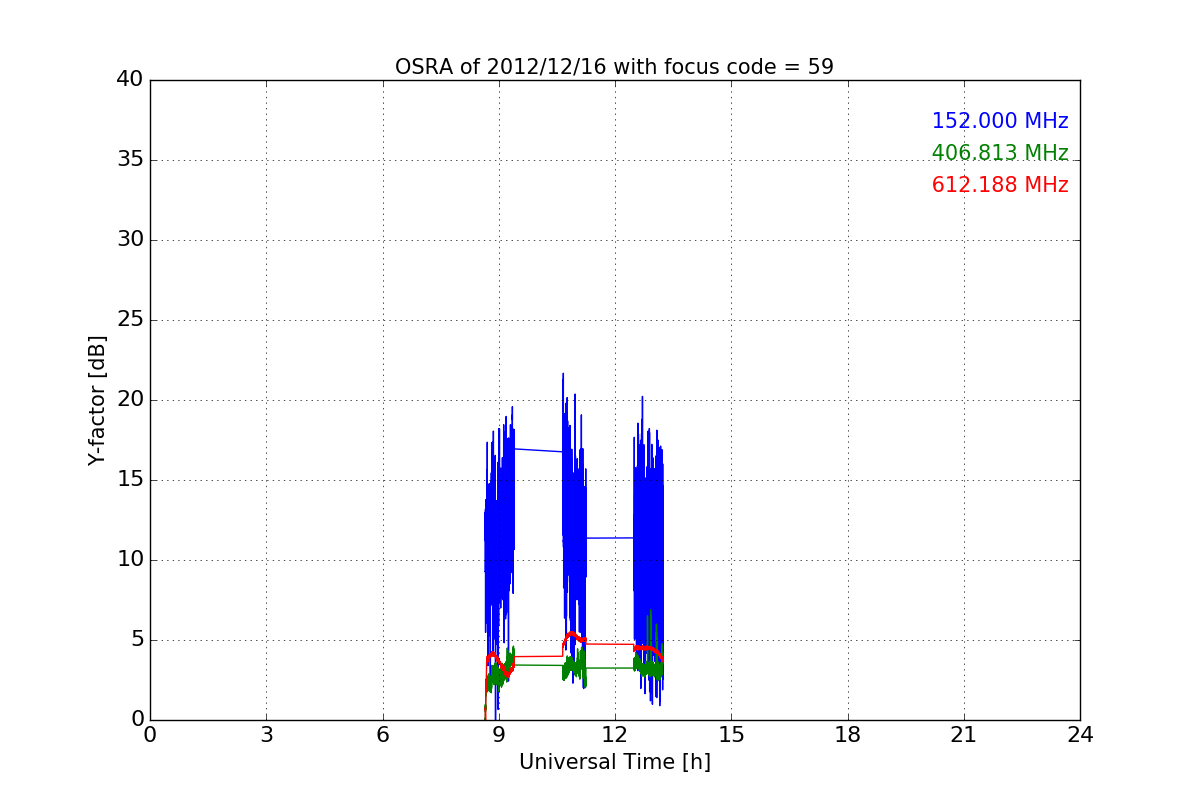This screenshot has width=1200, height=800.
Task: Click the y-axis tick label 40
Action: [x=130, y=80]
